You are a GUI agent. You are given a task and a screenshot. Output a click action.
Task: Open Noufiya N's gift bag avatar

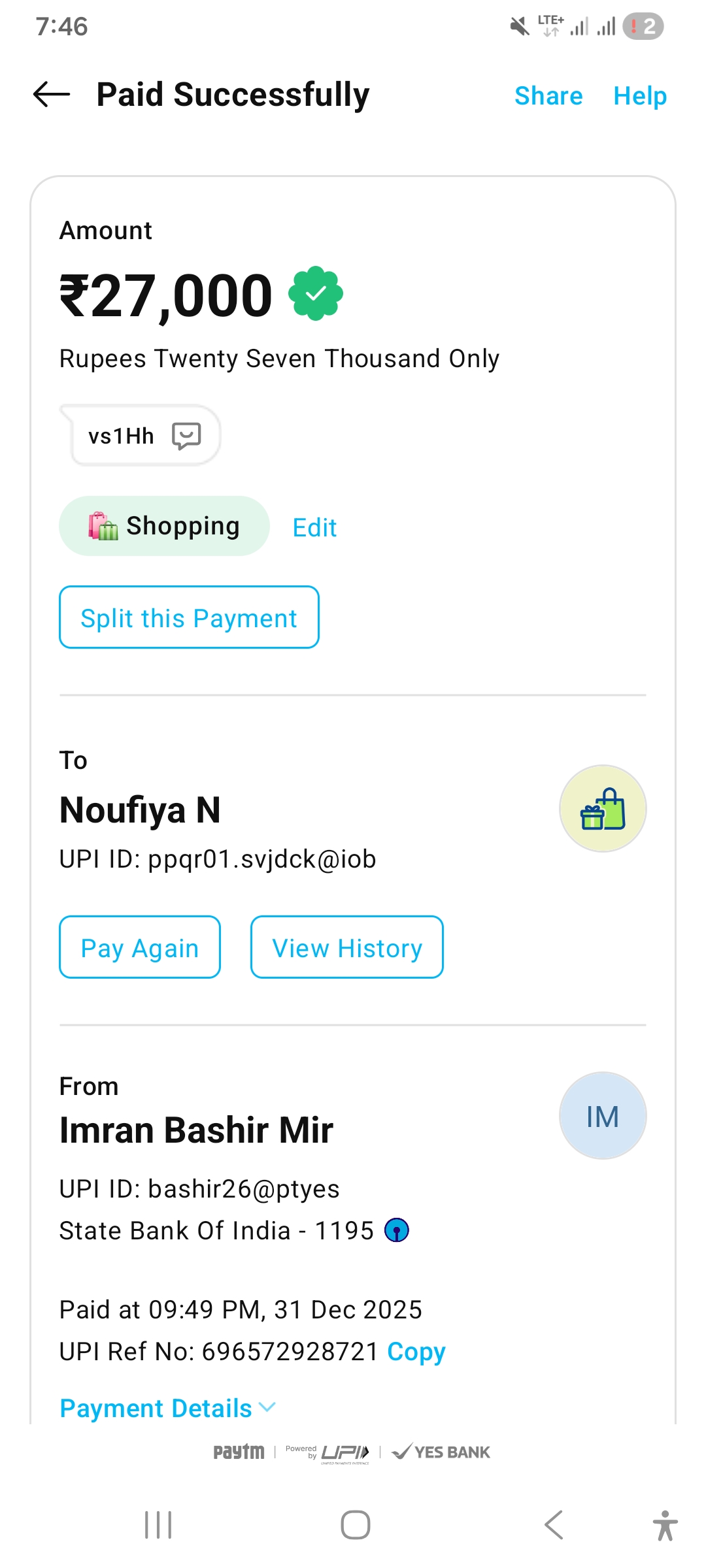[x=603, y=809]
